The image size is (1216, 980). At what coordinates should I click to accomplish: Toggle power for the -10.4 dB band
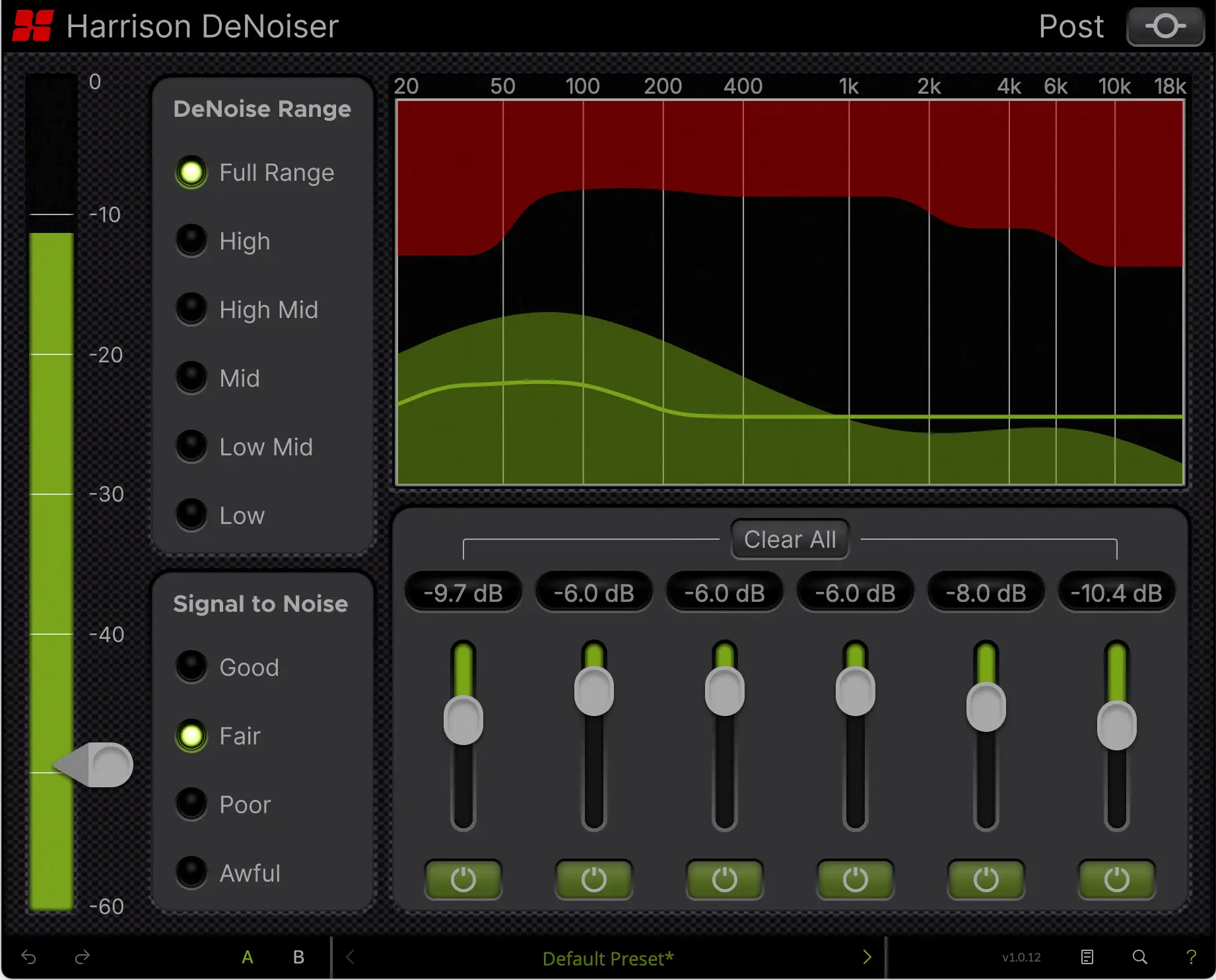(1117, 879)
